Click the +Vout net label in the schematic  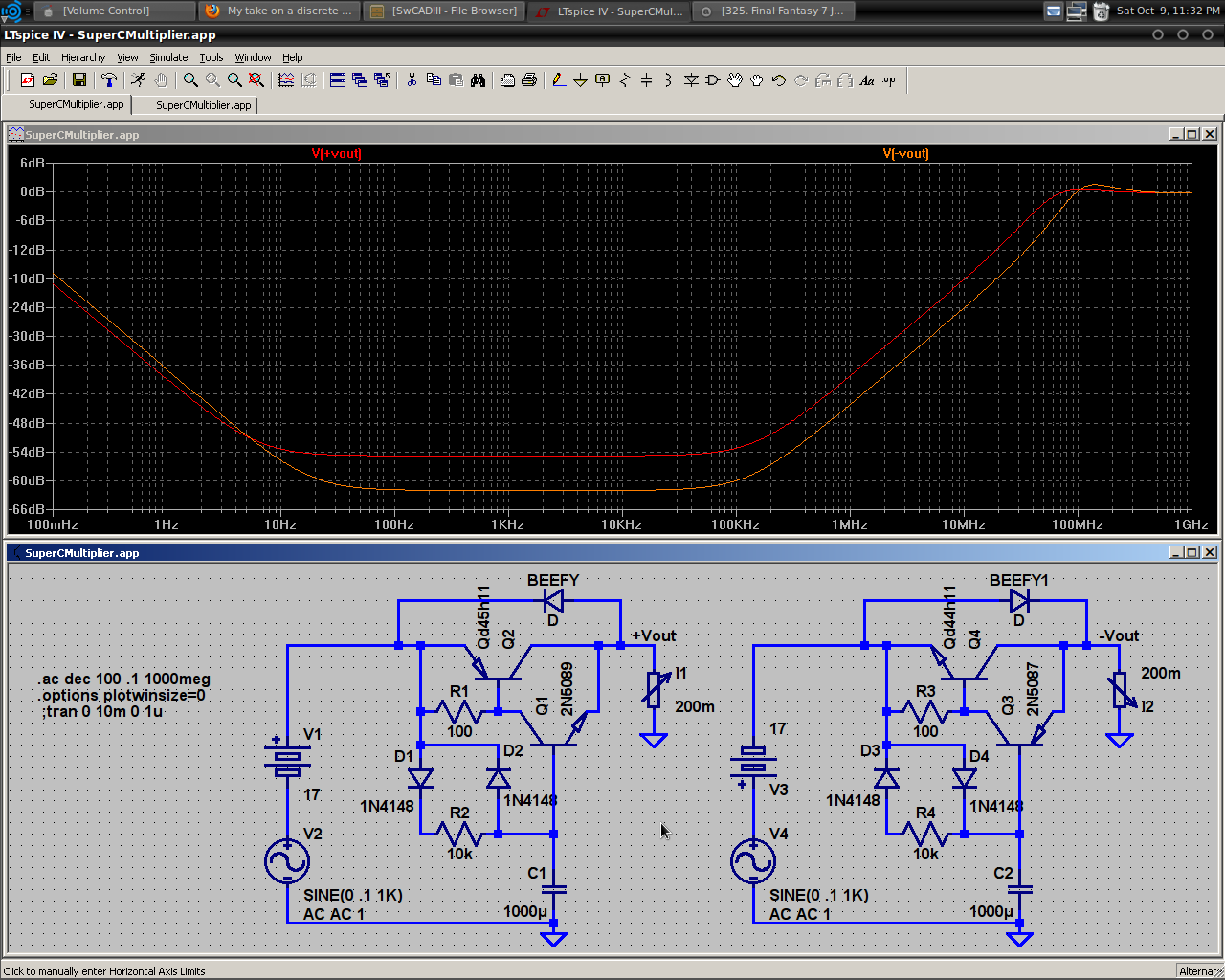(x=654, y=635)
